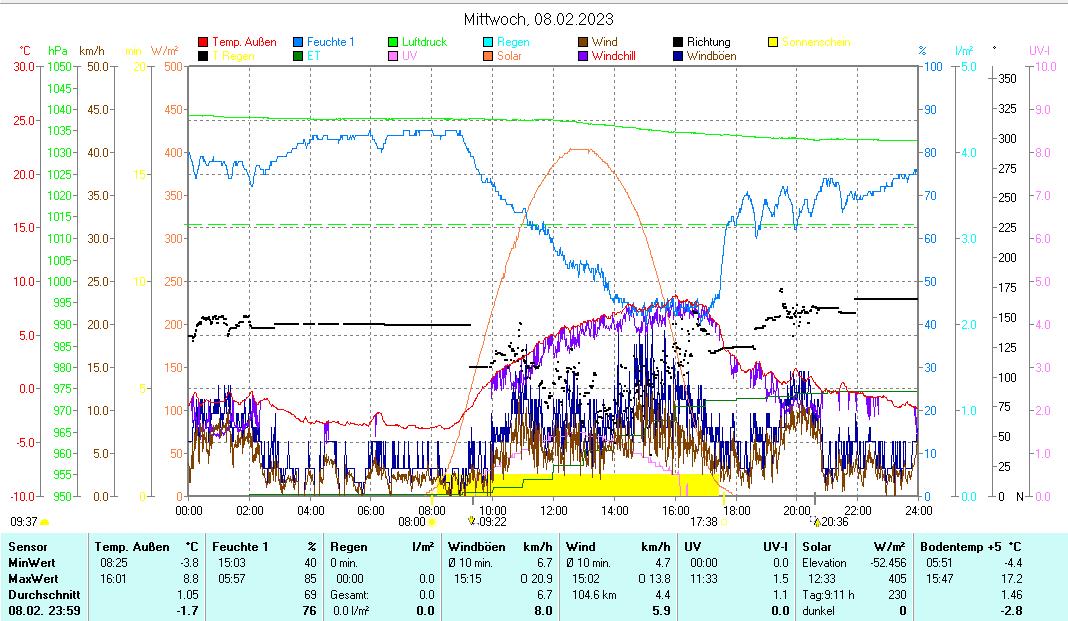The image size is (1068, 621).
Task: Click the purple Windchill legend square
Action: [583, 56]
